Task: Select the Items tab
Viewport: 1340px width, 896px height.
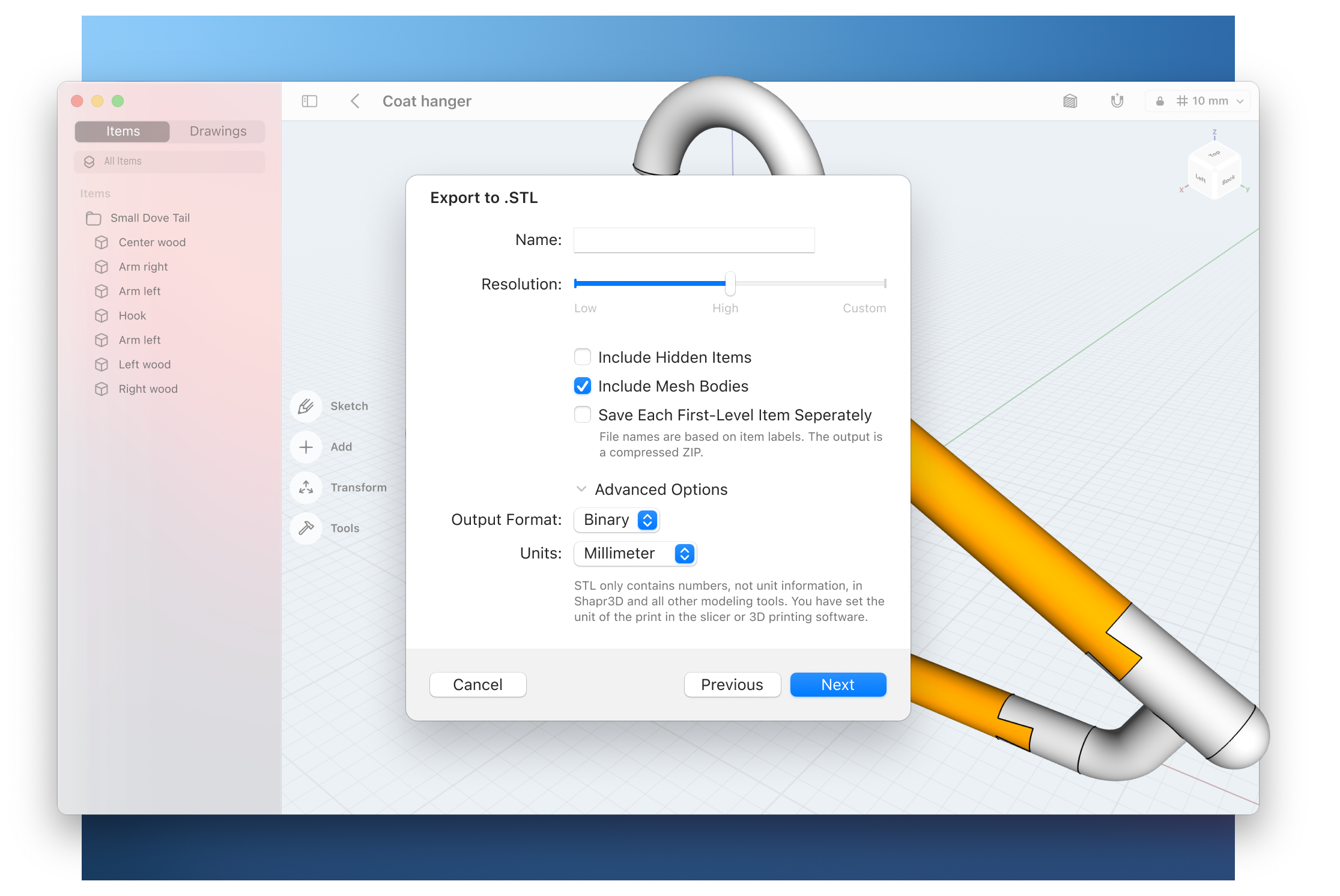Action: click(123, 132)
